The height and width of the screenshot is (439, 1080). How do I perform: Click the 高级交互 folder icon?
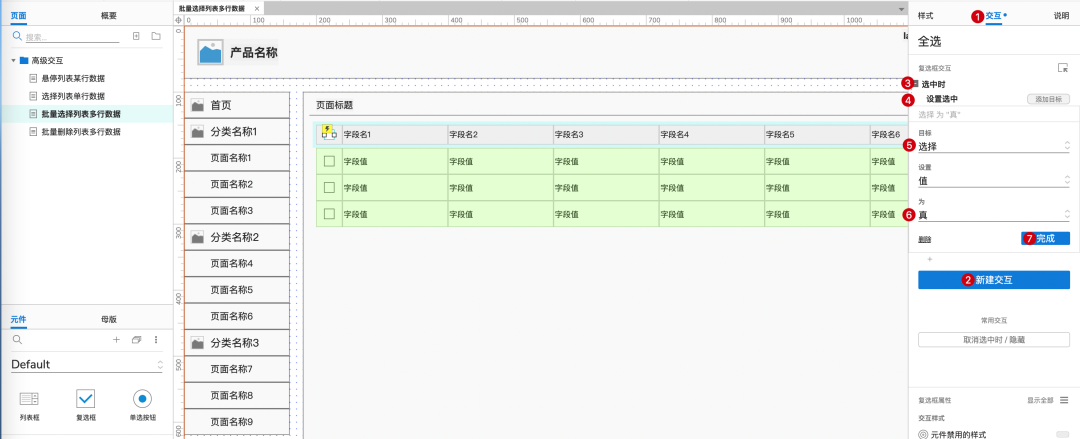(23, 61)
